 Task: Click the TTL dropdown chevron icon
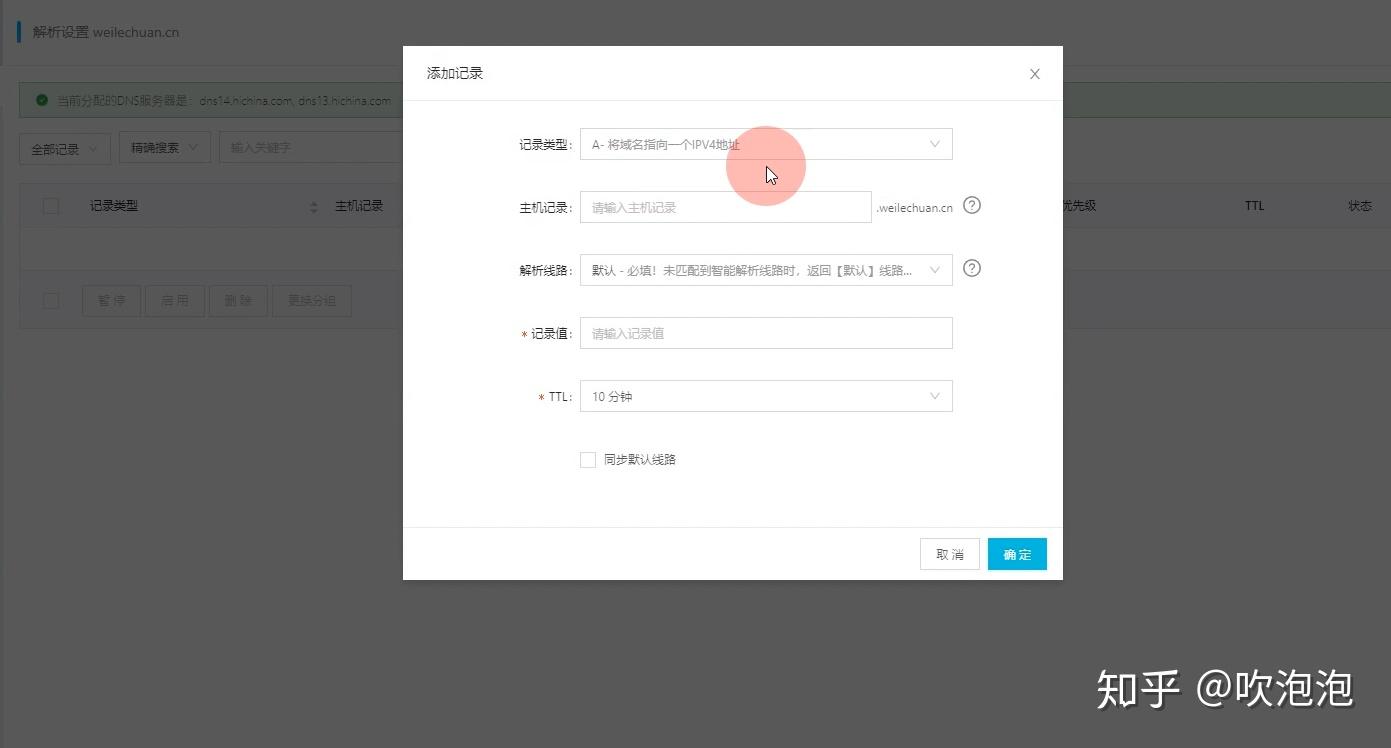tap(935, 396)
